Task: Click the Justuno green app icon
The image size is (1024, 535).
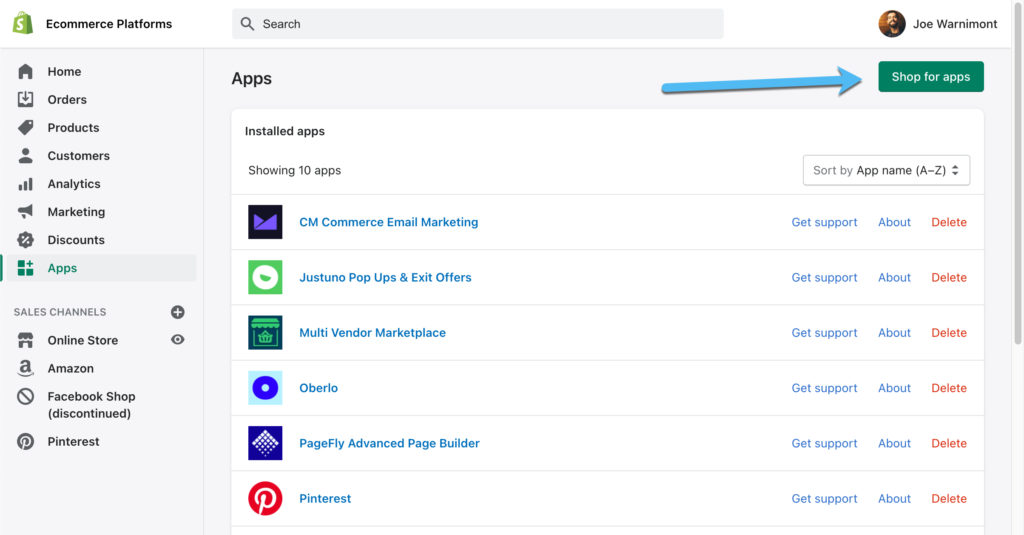Action: 265,278
